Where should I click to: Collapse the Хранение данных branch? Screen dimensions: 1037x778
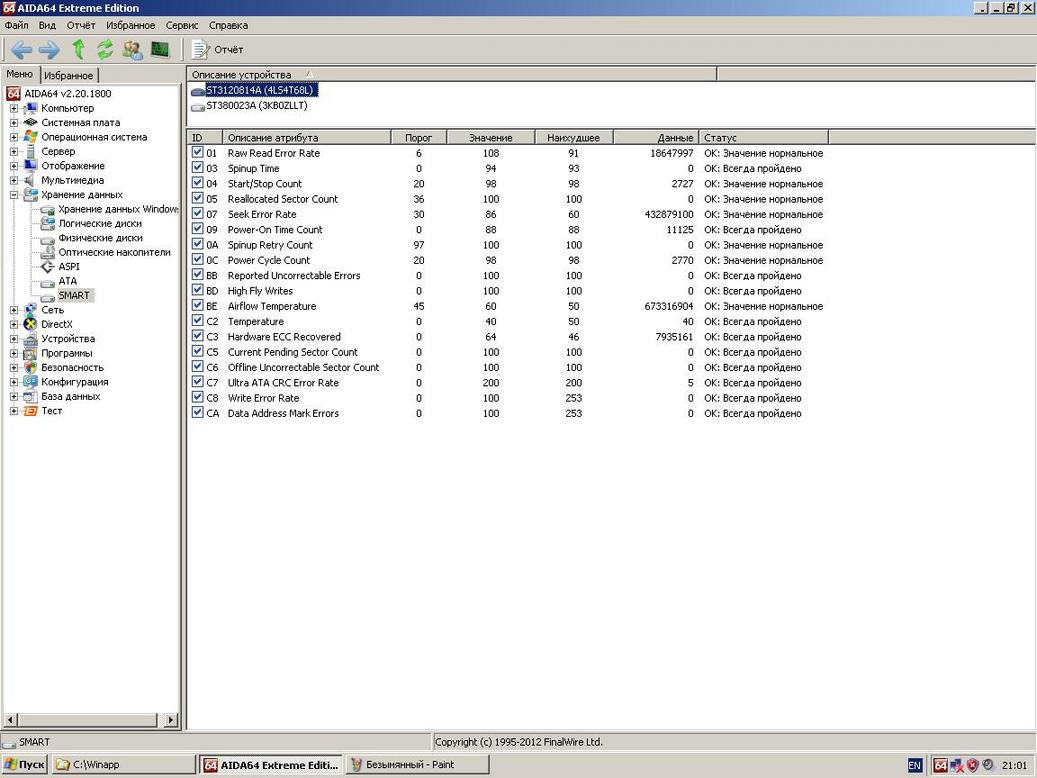coord(13,194)
